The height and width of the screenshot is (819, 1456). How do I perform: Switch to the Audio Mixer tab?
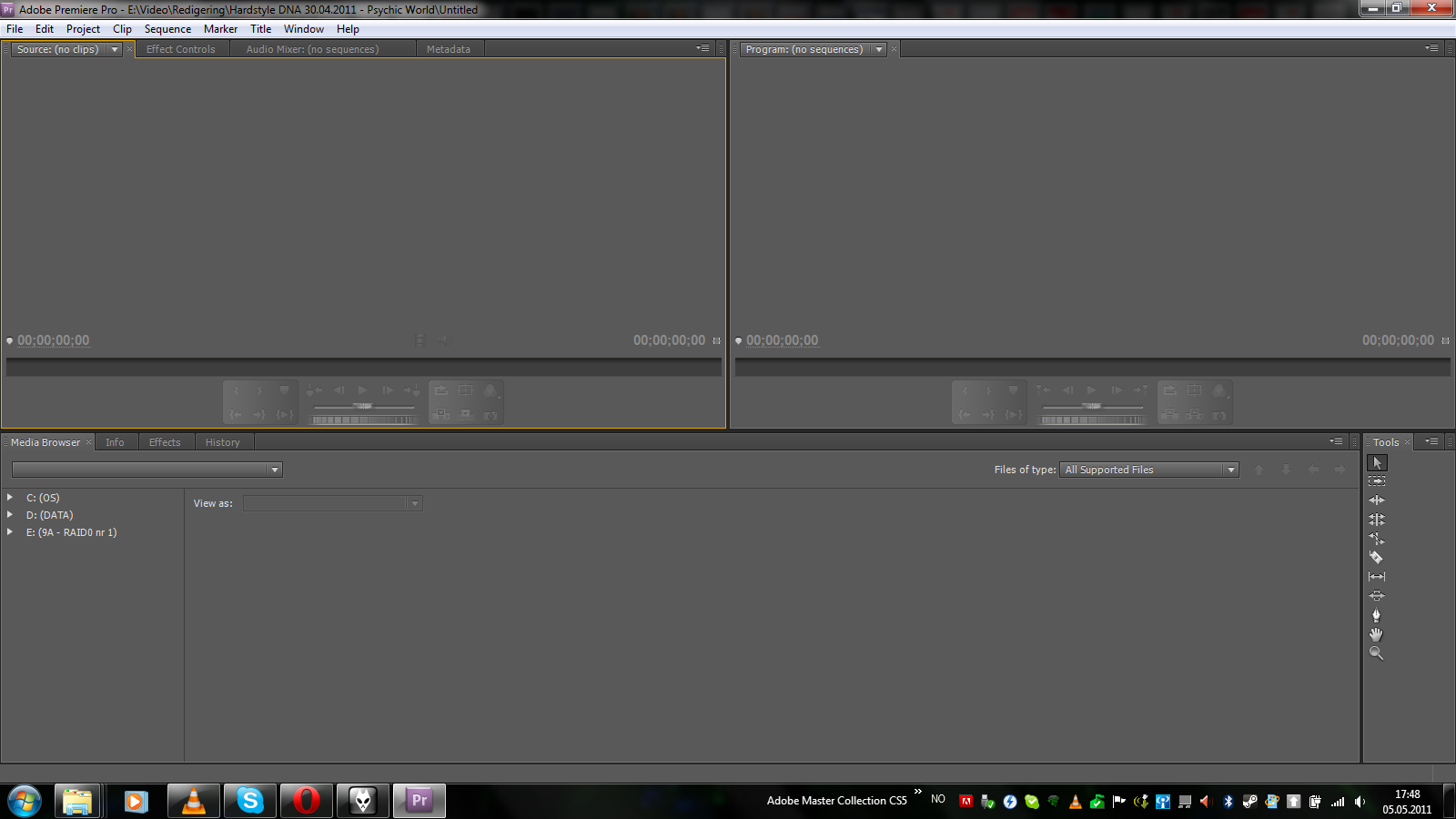312,49
